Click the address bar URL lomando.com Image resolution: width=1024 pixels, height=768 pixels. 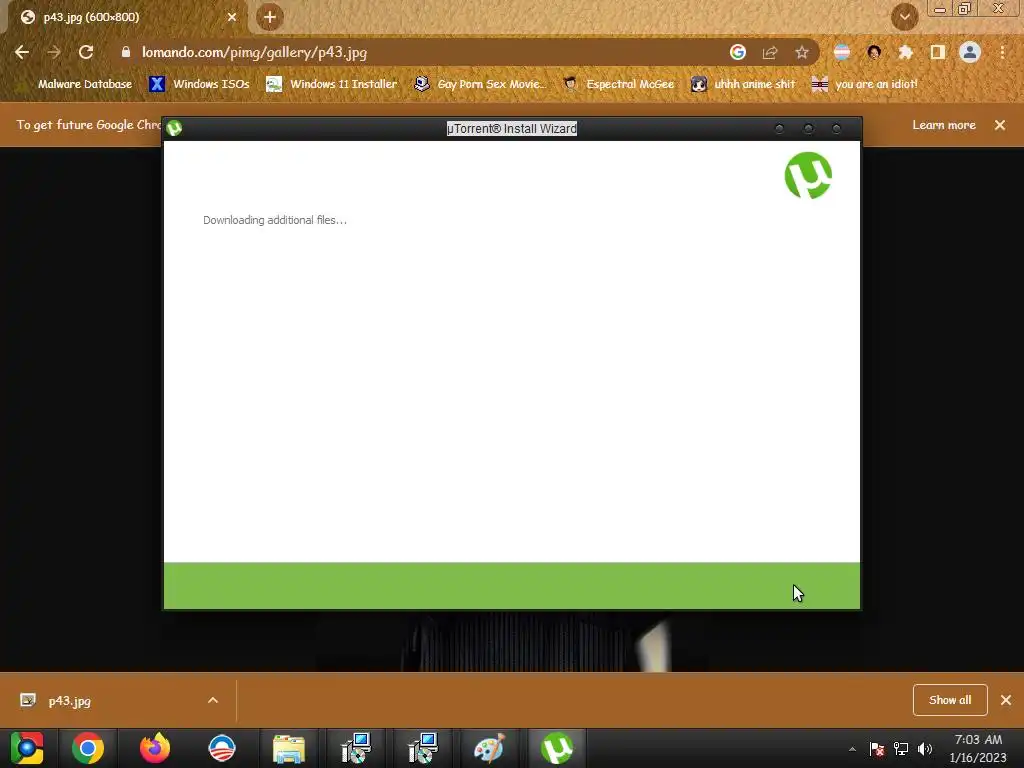[x=255, y=52]
